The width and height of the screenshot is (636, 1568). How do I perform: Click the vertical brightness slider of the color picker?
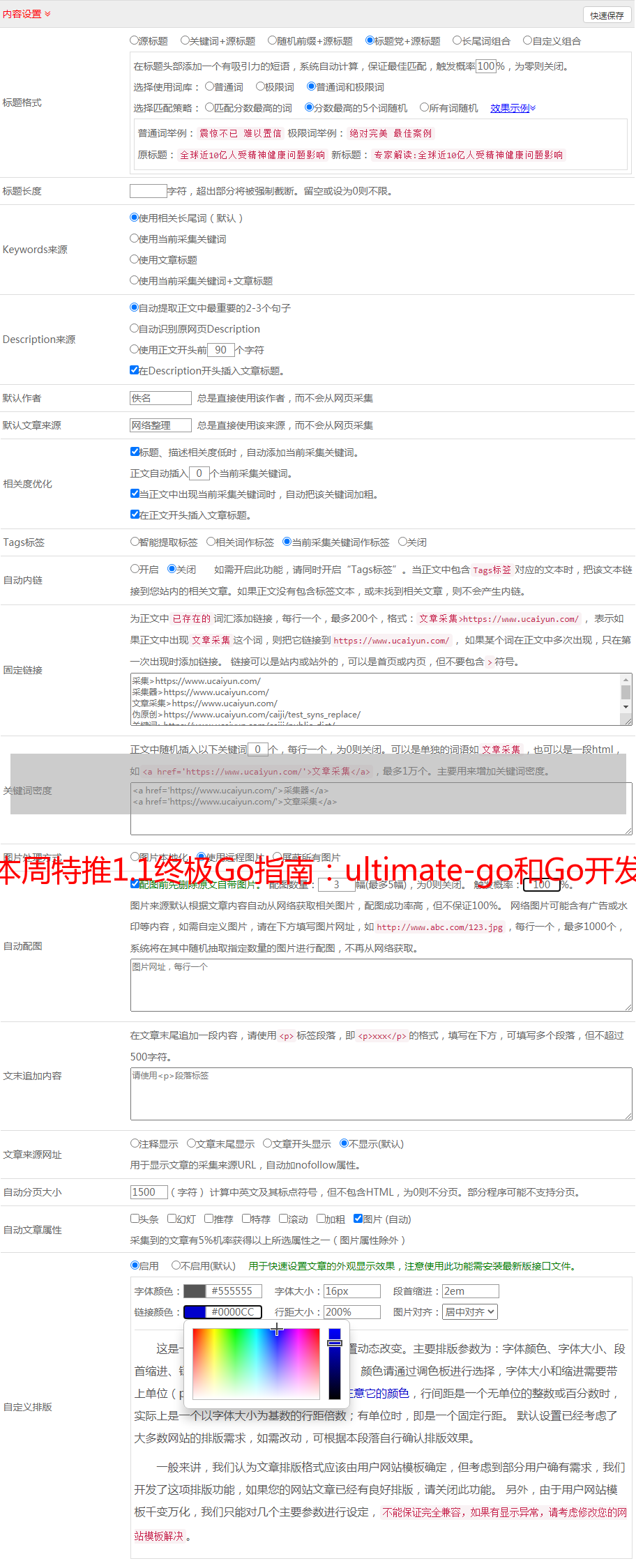click(x=335, y=1363)
